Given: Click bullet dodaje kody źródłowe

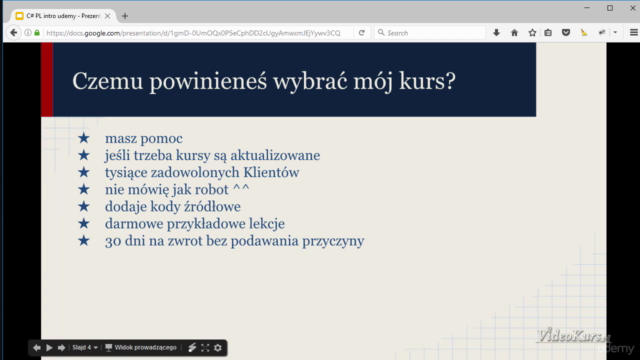Looking at the screenshot, I should coord(173,207).
